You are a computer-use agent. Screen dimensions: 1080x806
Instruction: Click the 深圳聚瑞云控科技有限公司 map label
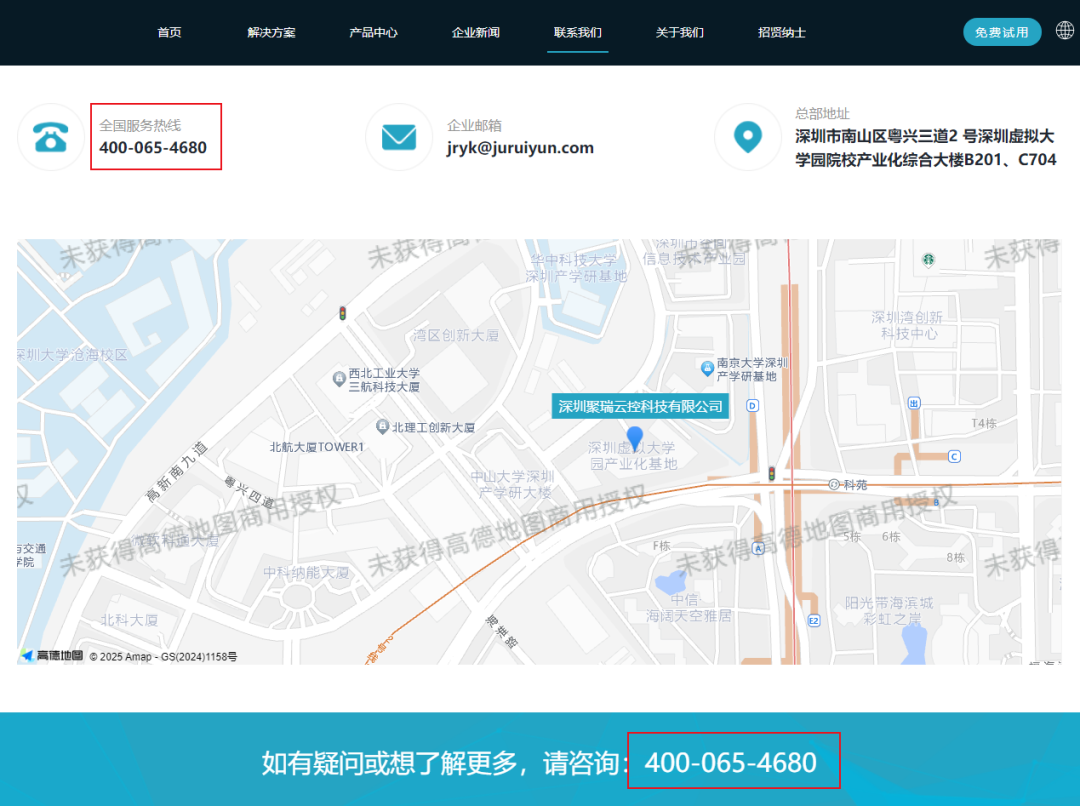(640, 406)
